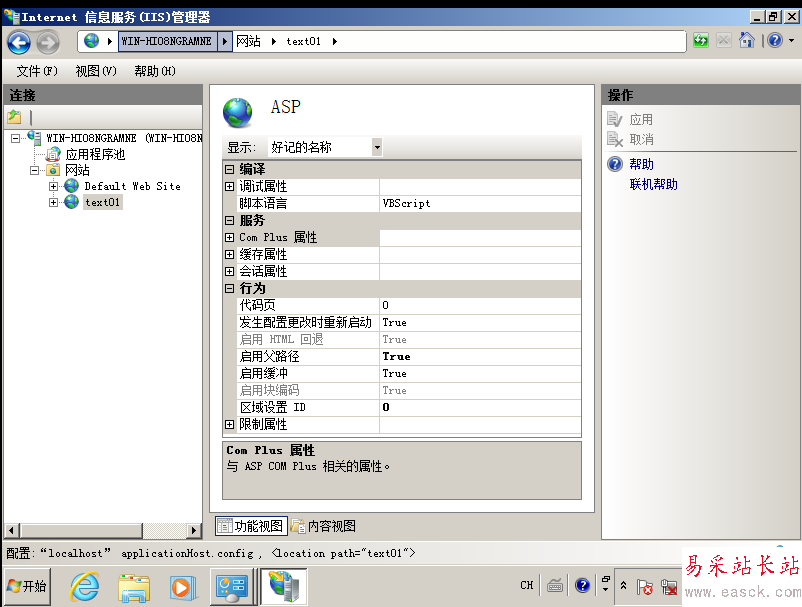Expand 会话属性 group

tap(230, 271)
